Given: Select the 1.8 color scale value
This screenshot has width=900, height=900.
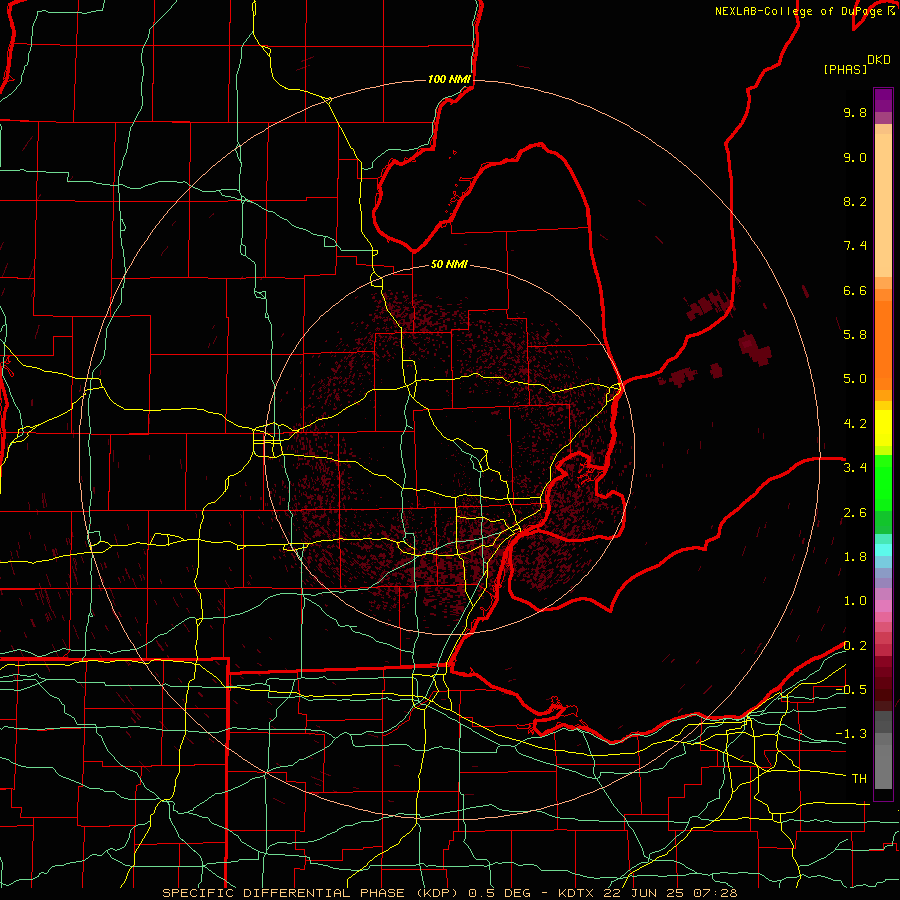Looking at the screenshot, I should click(855, 557).
